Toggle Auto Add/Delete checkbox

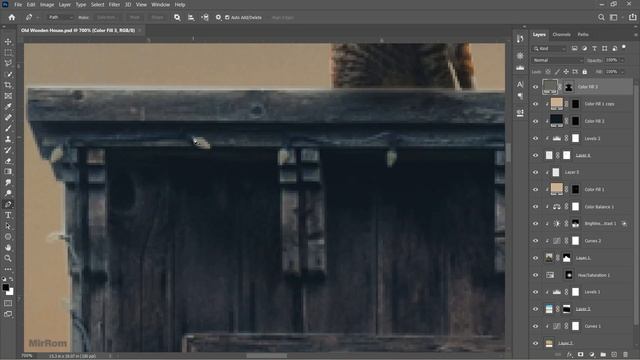click(x=227, y=18)
